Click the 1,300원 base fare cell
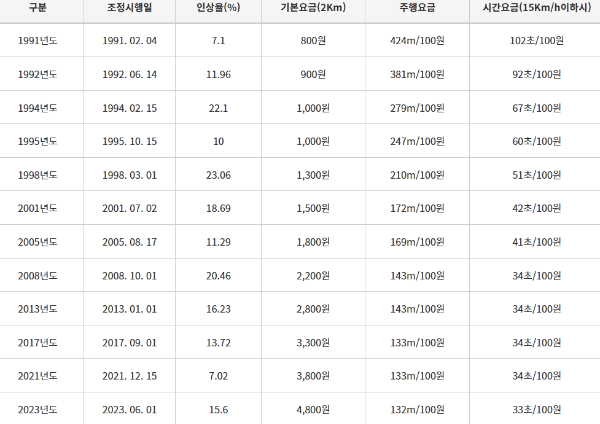Image resolution: width=600 pixels, height=424 pixels. [x=313, y=175]
